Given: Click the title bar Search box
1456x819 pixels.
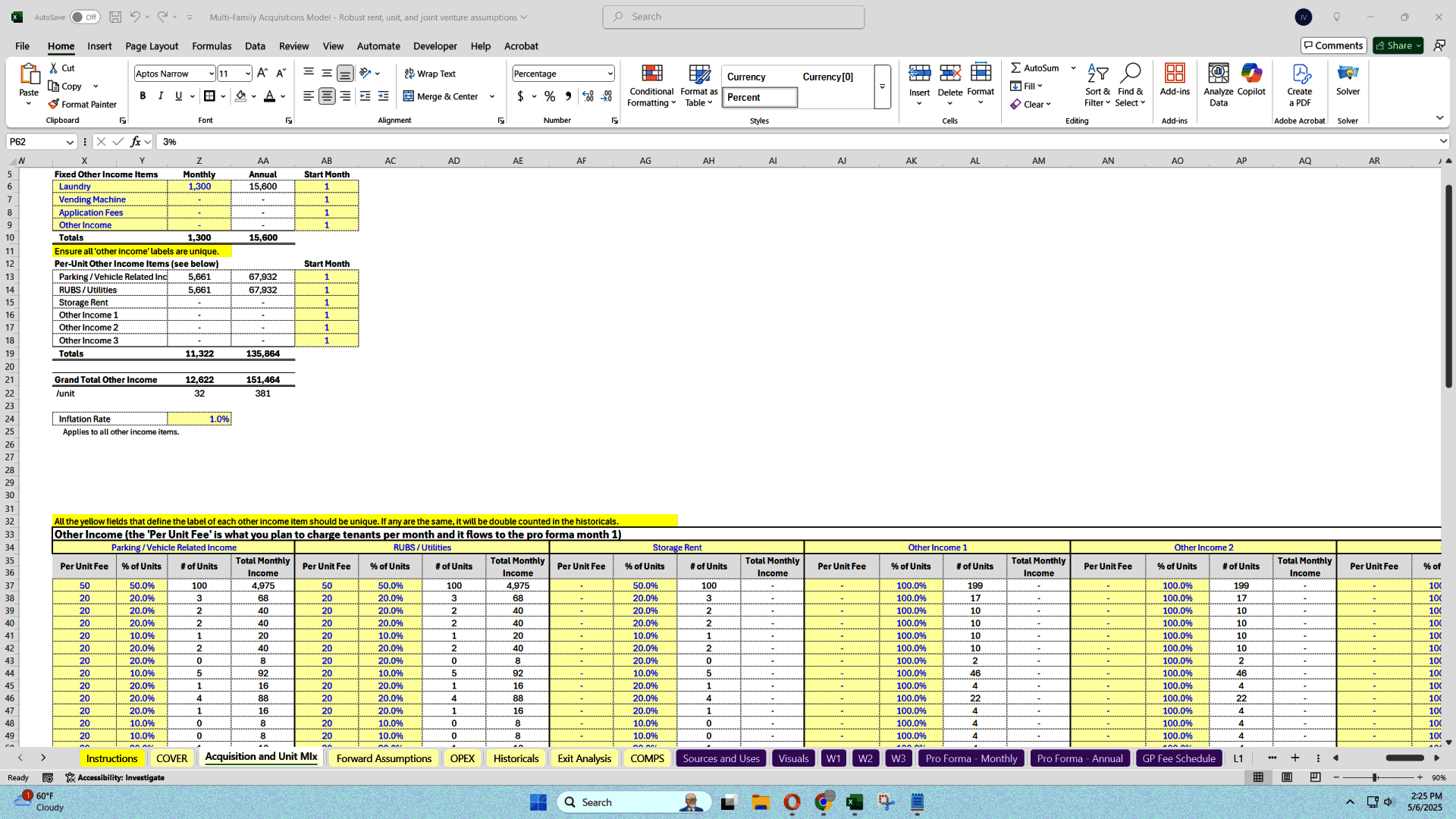Looking at the screenshot, I should [733, 17].
